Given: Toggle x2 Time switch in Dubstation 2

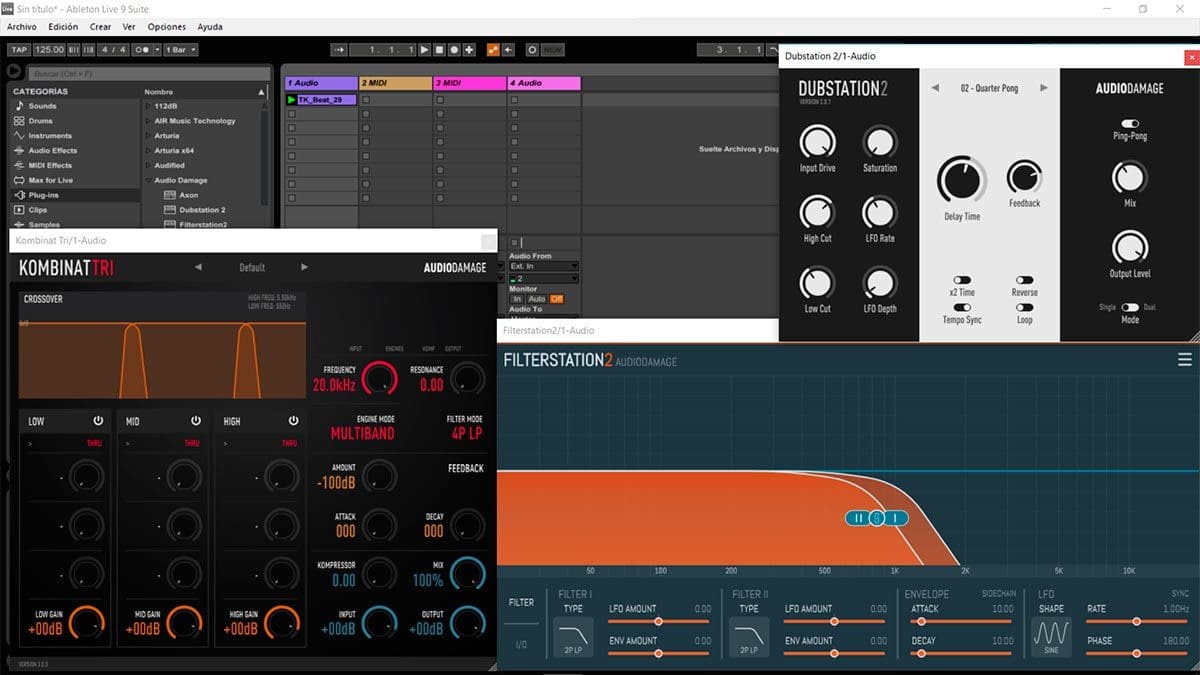Looking at the screenshot, I should click(x=962, y=281).
